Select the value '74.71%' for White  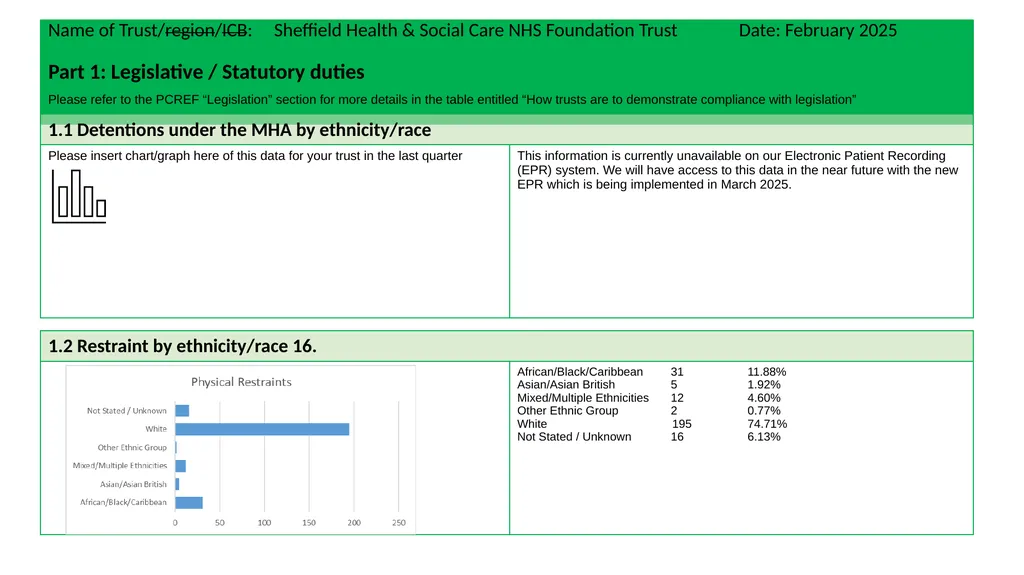[x=767, y=424]
